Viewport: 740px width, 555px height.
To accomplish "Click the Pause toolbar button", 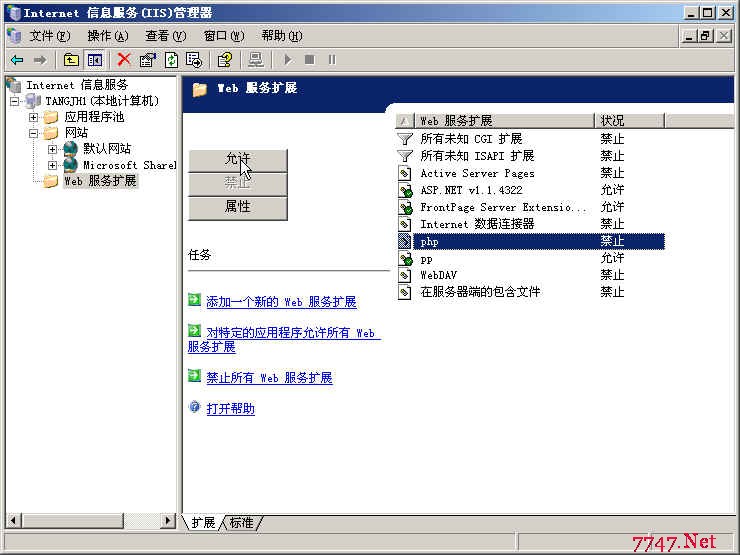I will coord(332,60).
